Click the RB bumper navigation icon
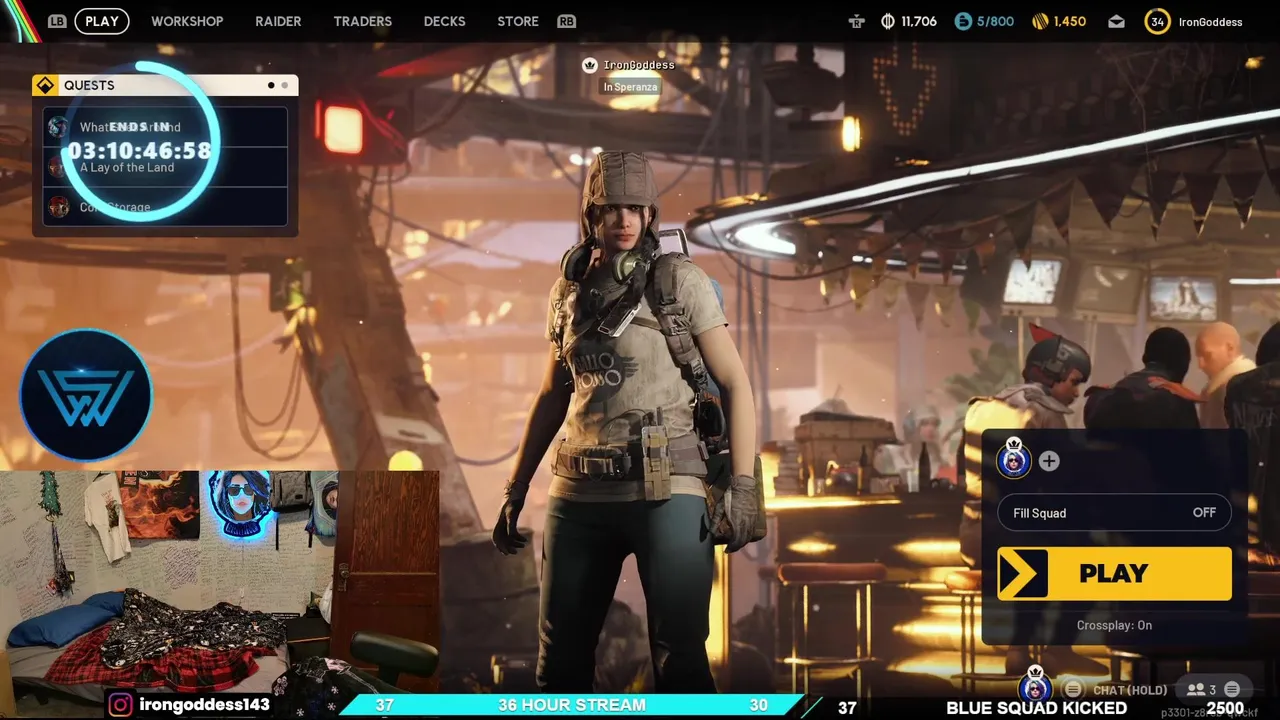Image resolution: width=1280 pixels, height=720 pixels. 567,21
